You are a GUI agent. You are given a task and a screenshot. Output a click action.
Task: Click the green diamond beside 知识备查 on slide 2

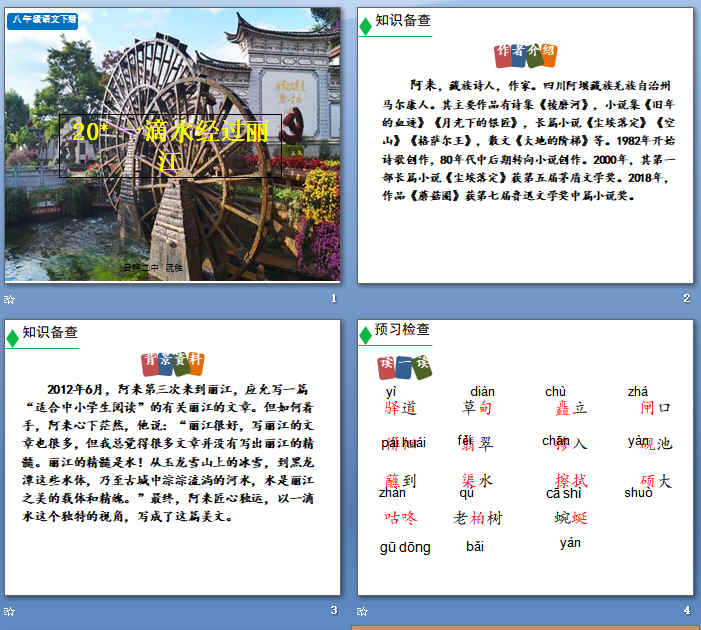(x=365, y=26)
